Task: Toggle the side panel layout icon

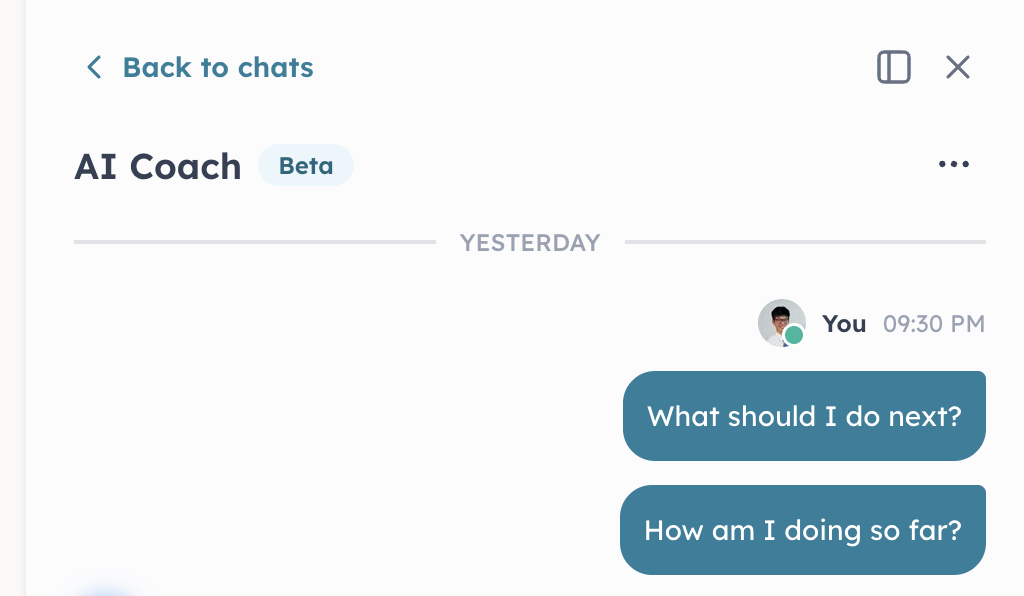Action: point(893,67)
